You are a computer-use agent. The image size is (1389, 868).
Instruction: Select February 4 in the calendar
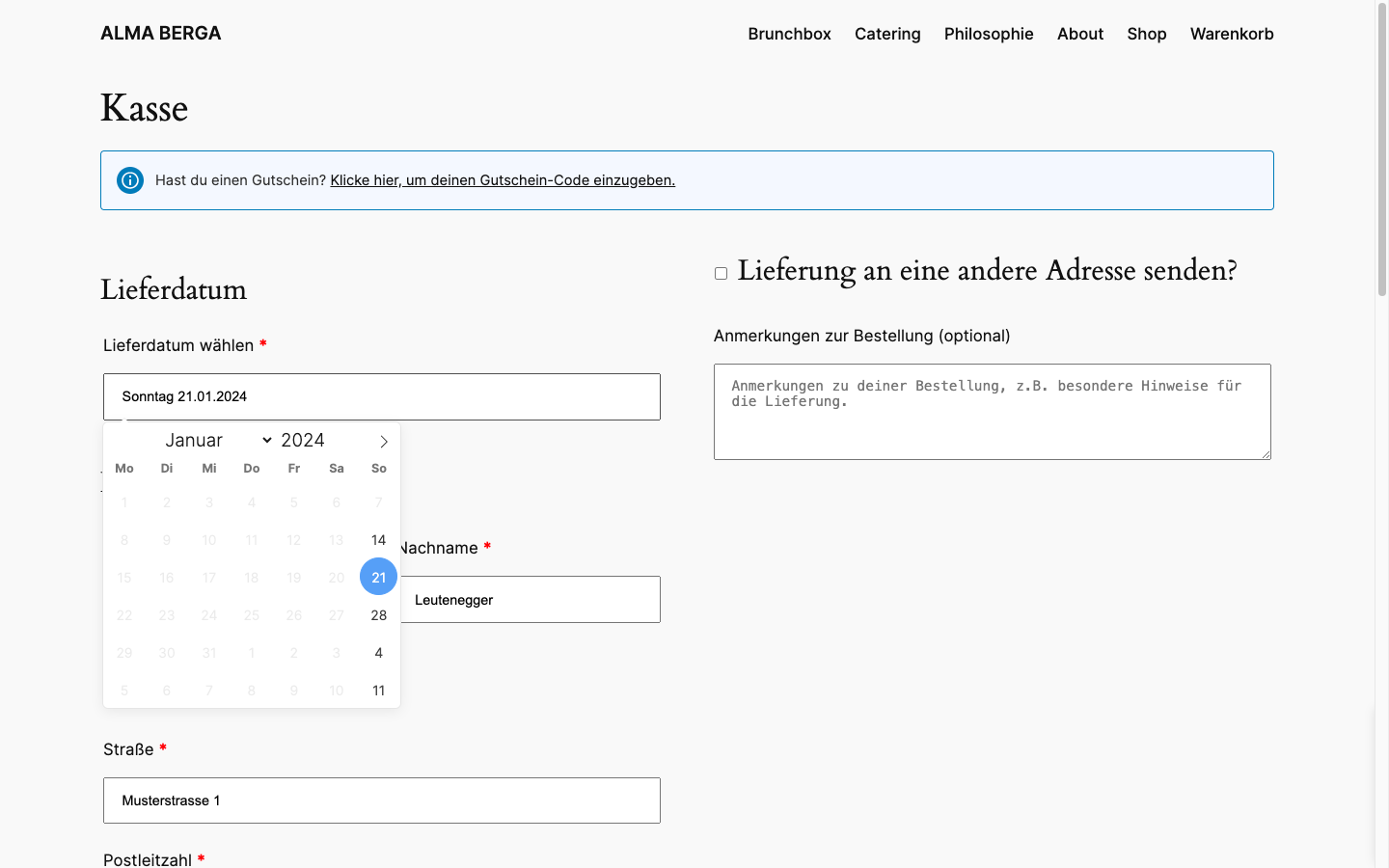378,653
